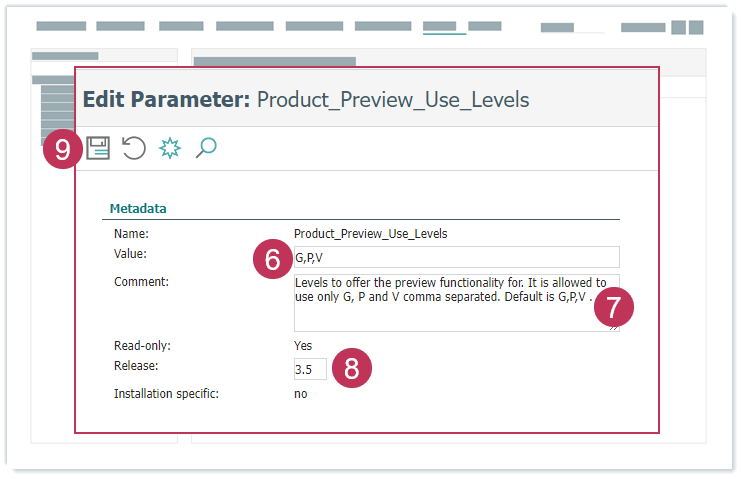Click the Edit Parameter dialog title

coord(305,99)
